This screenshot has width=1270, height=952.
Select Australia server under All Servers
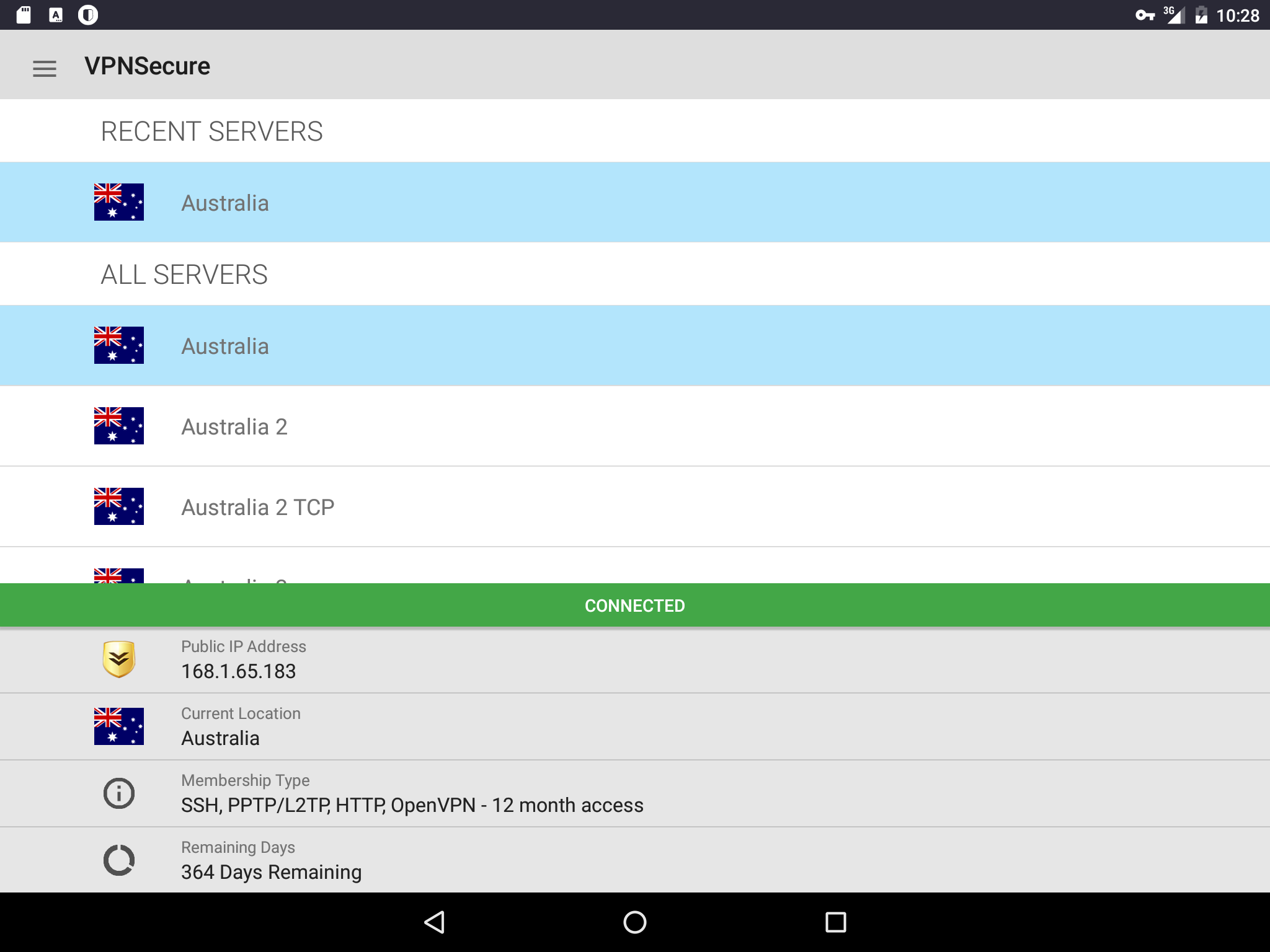pos(635,345)
